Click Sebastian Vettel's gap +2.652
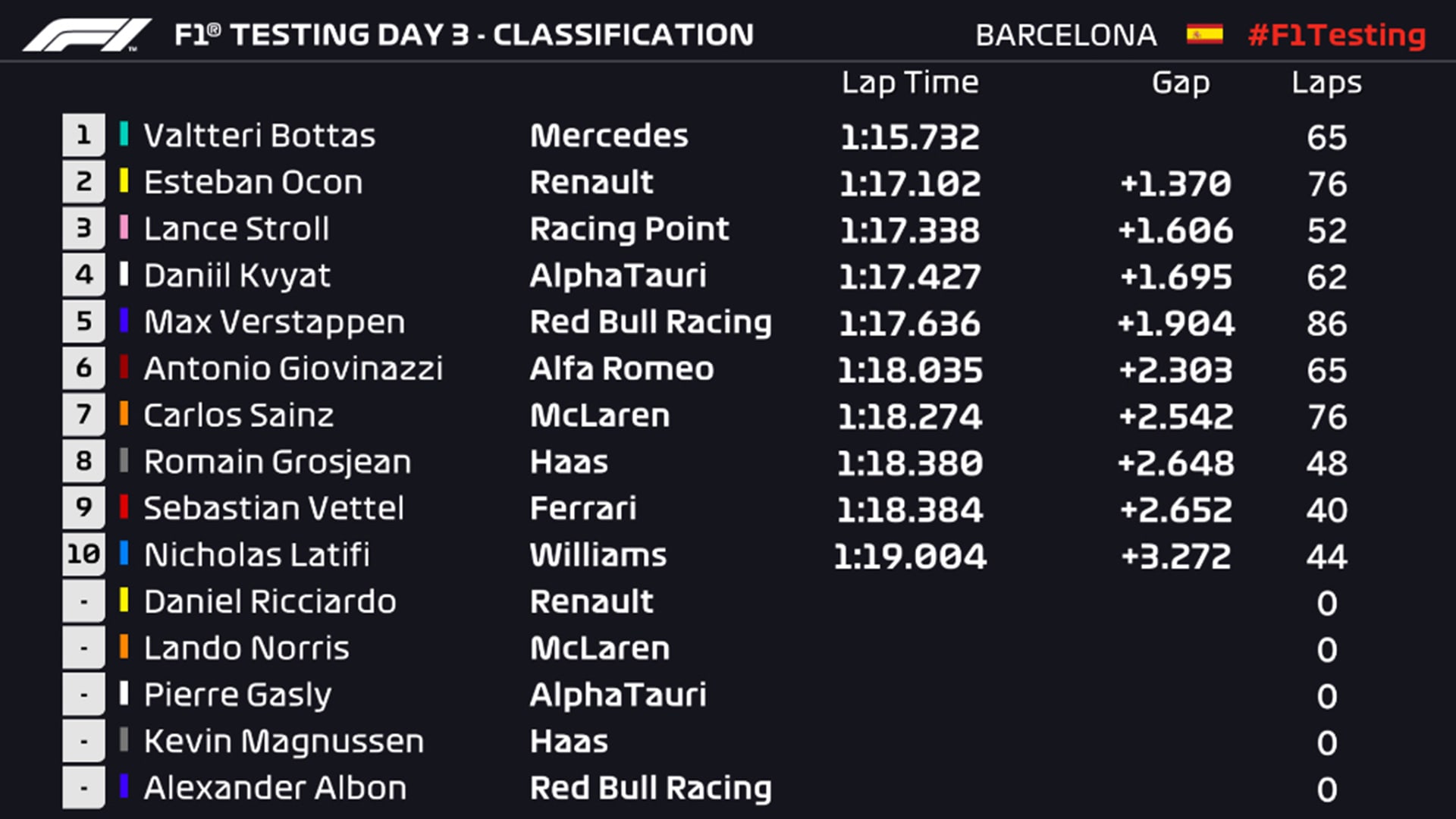This screenshot has height=819, width=1456. tap(1175, 510)
